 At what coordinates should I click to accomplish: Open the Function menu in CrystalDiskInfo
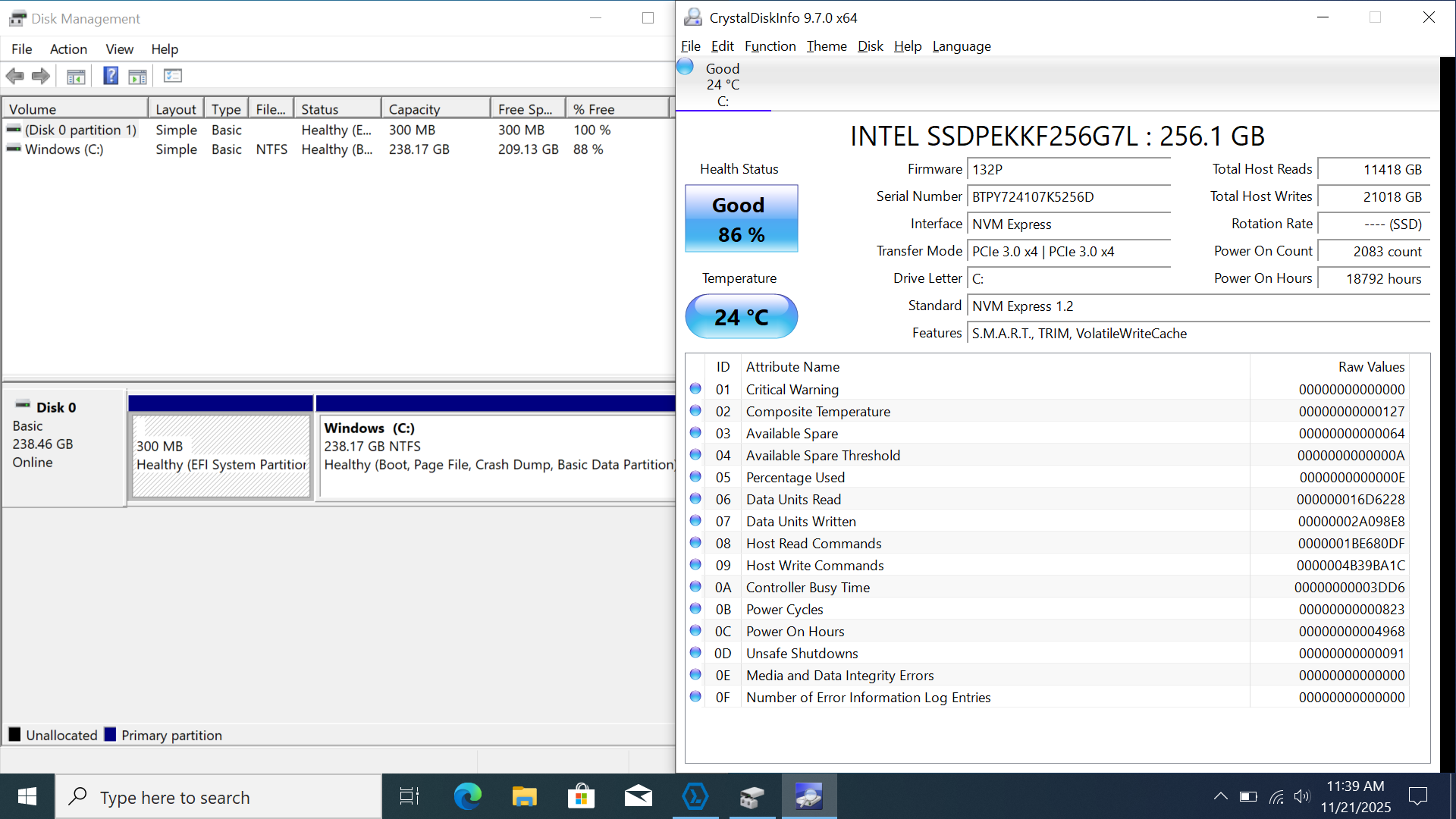pos(770,46)
